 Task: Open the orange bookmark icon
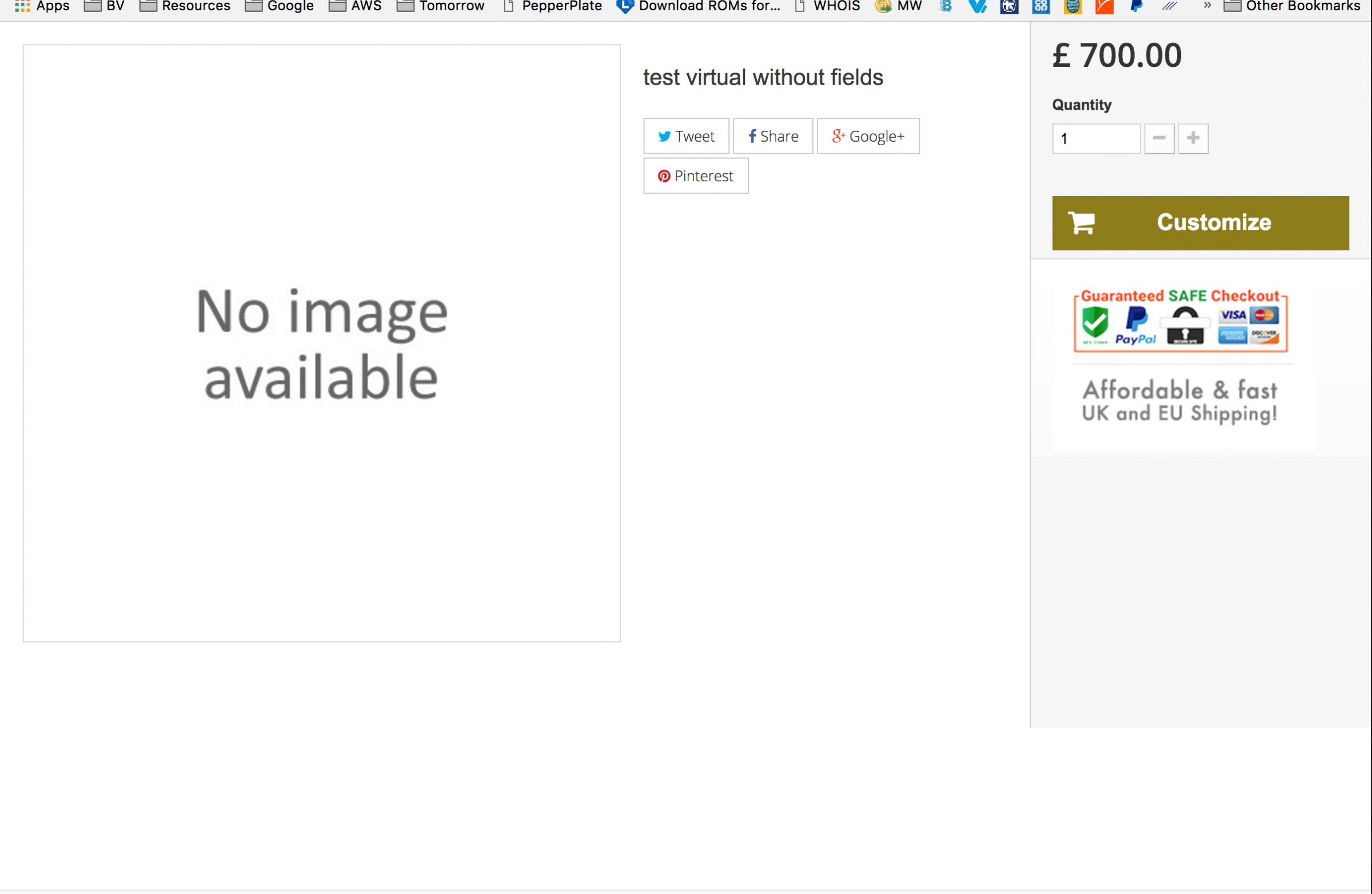pos(1104,6)
